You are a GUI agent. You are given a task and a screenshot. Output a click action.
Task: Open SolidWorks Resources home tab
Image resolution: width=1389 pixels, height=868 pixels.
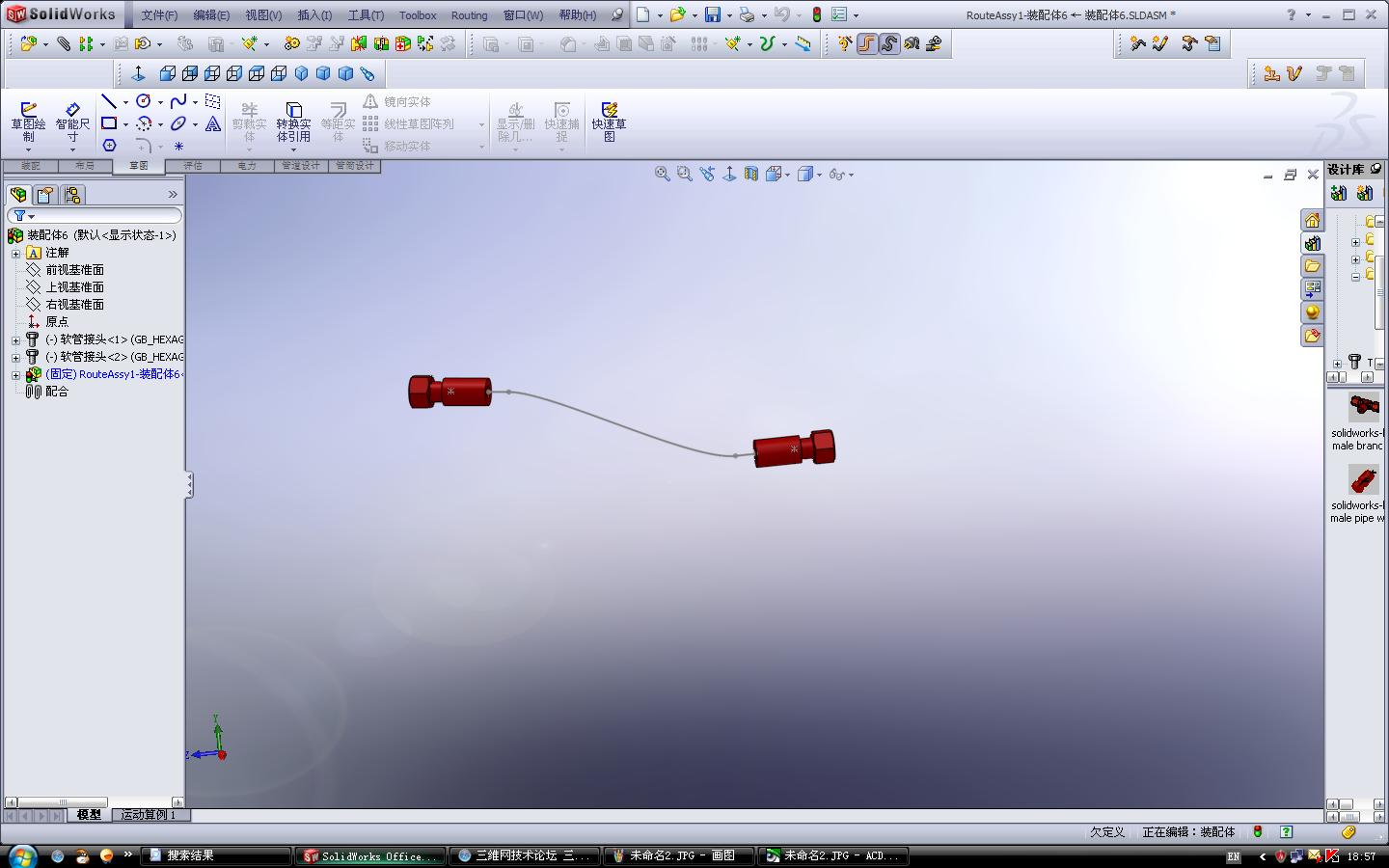(x=1312, y=220)
